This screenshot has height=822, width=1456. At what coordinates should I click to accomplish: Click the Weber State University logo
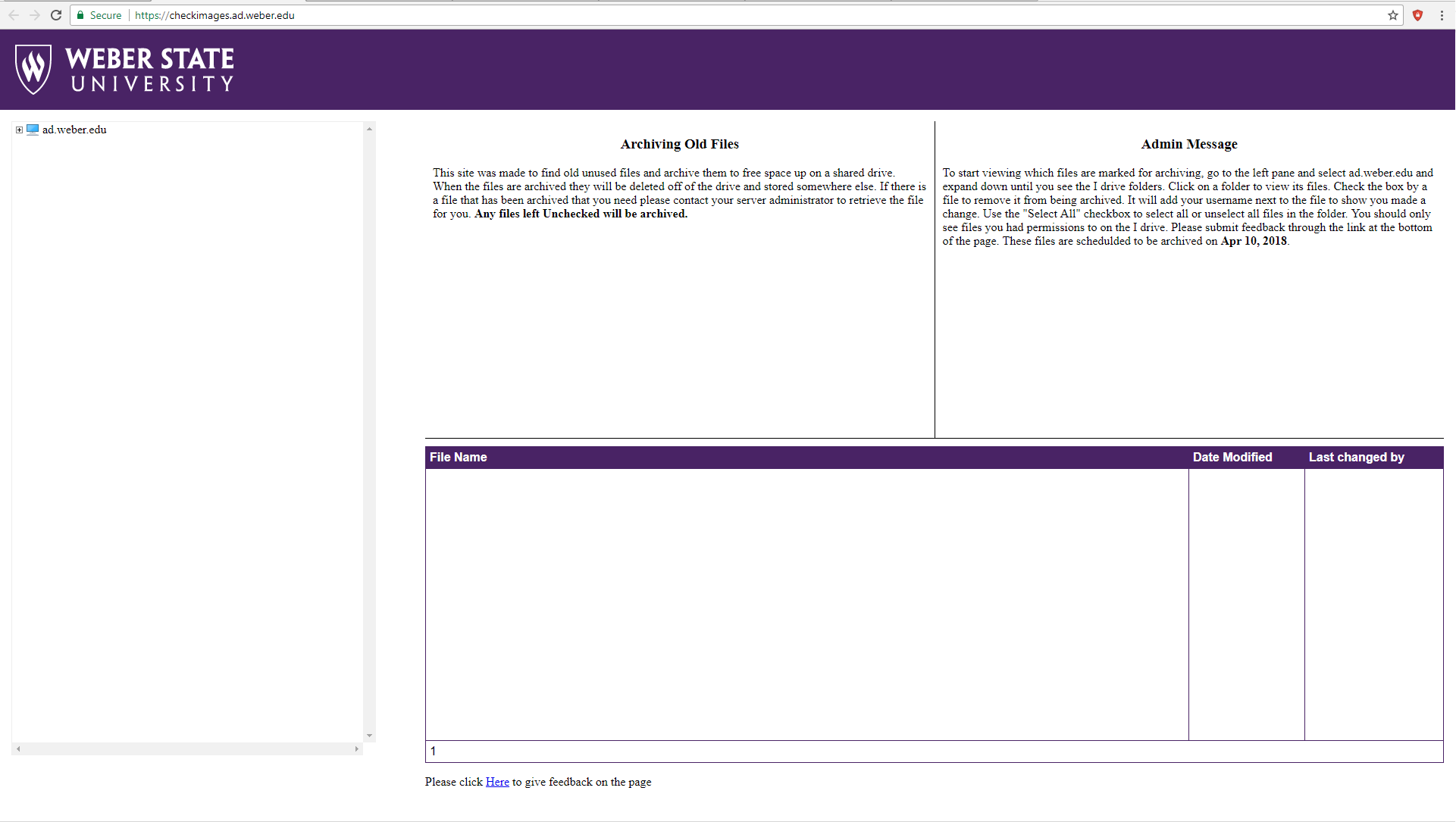click(125, 70)
